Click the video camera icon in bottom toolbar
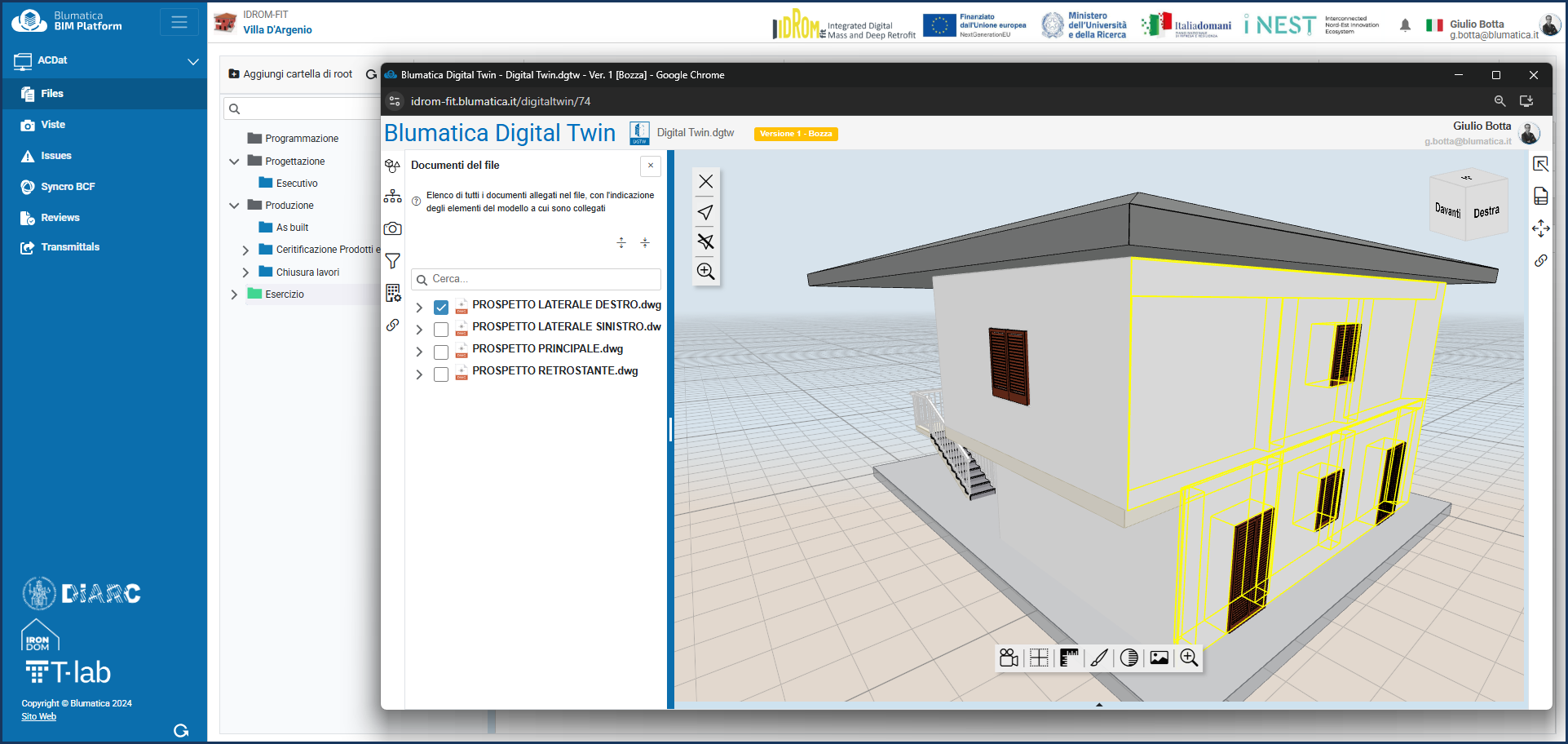Screen dimensions: 1568x744 coord(1009,658)
